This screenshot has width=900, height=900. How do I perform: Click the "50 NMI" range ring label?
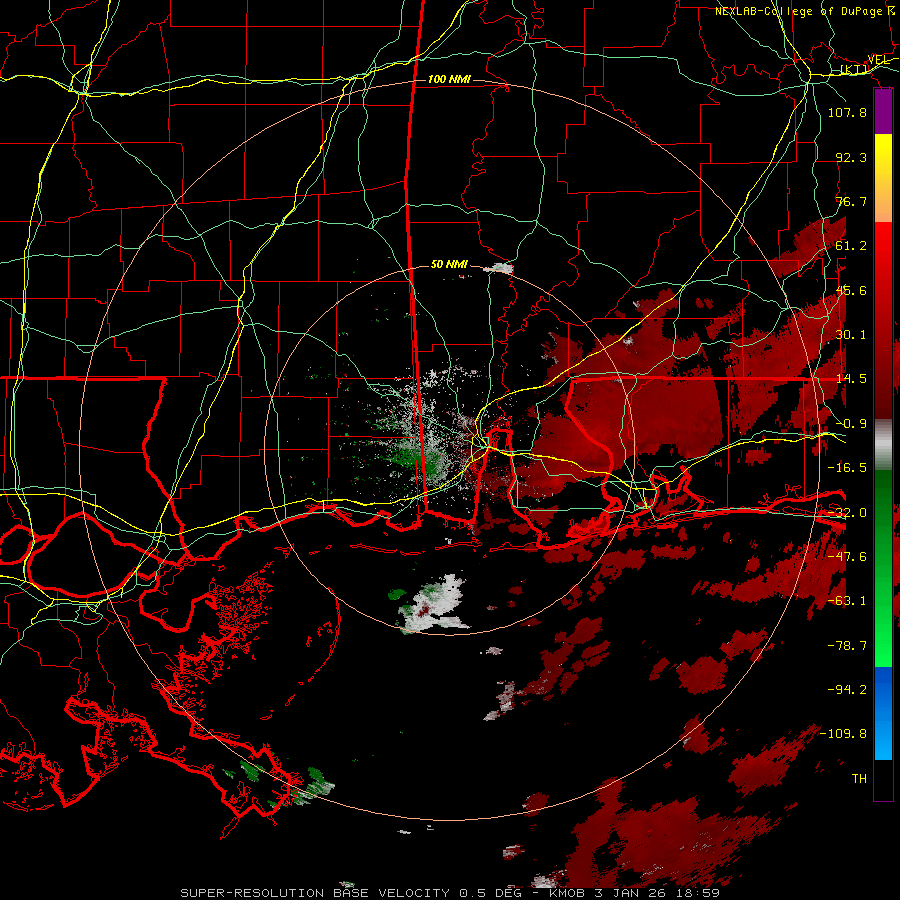tap(449, 264)
